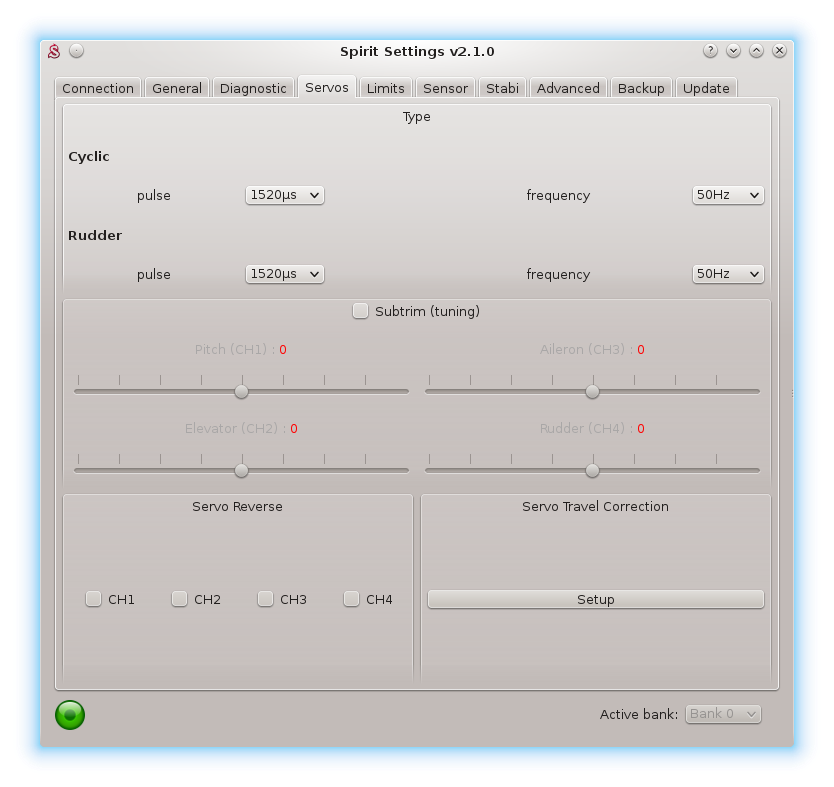Open the Active bank selector
The width and height of the screenshot is (834, 787).
coord(723,714)
